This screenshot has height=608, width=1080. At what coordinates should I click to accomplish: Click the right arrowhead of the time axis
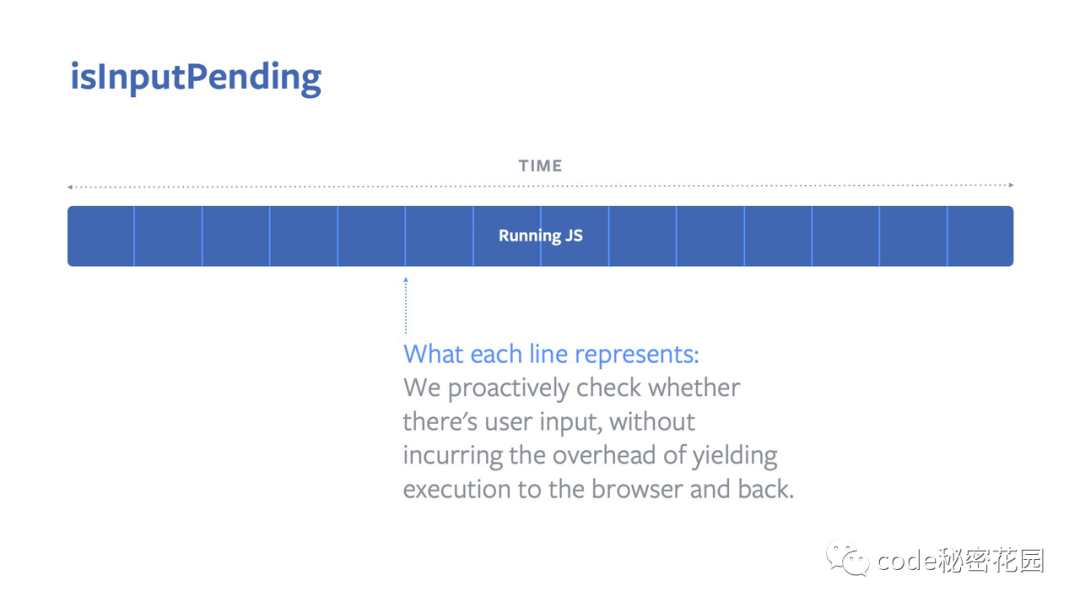1011,185
